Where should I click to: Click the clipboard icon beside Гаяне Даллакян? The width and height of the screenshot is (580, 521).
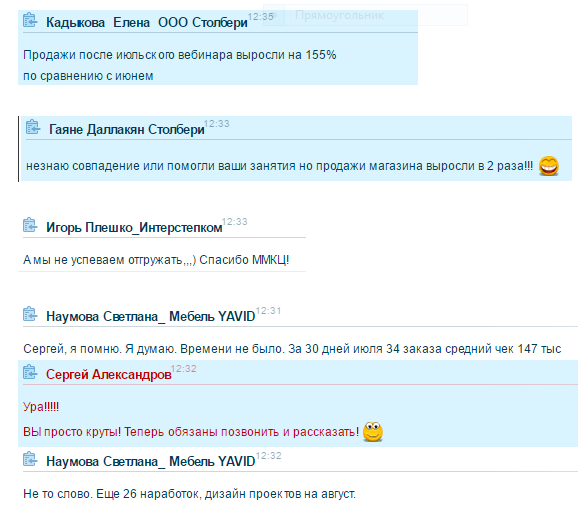[33, 127]
